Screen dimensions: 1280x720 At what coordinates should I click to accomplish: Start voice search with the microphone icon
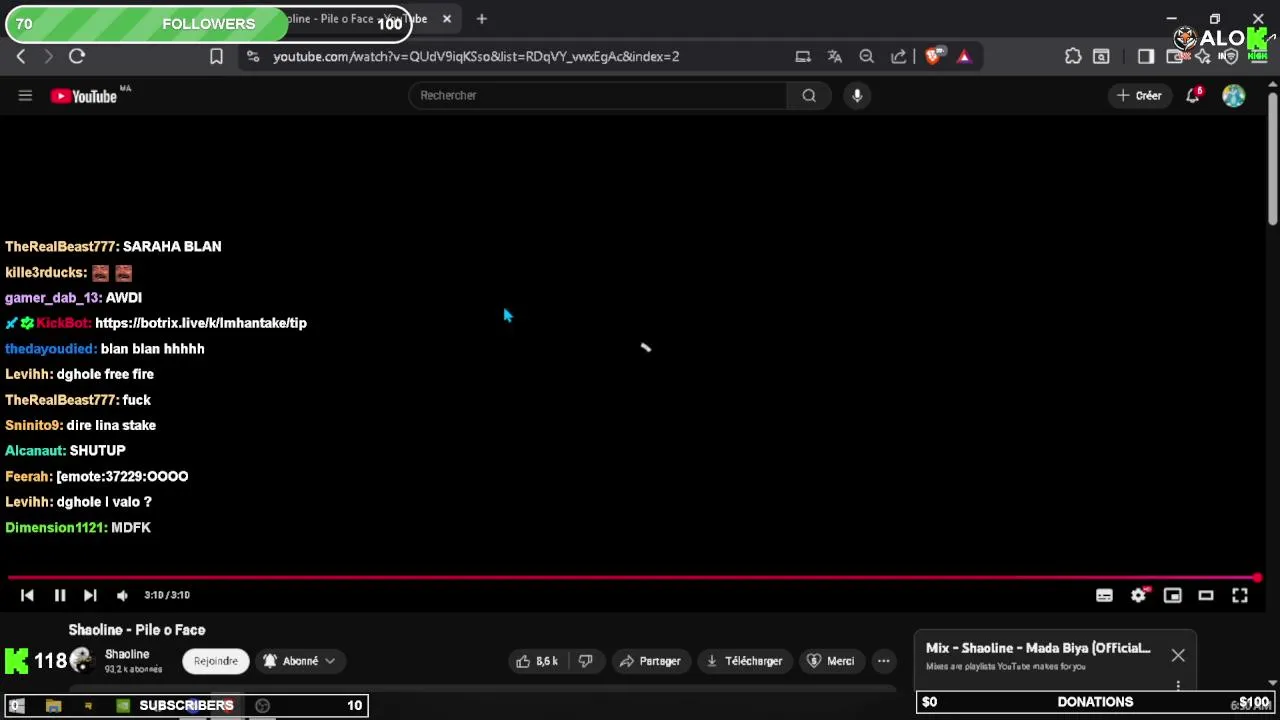pos(857,95)
